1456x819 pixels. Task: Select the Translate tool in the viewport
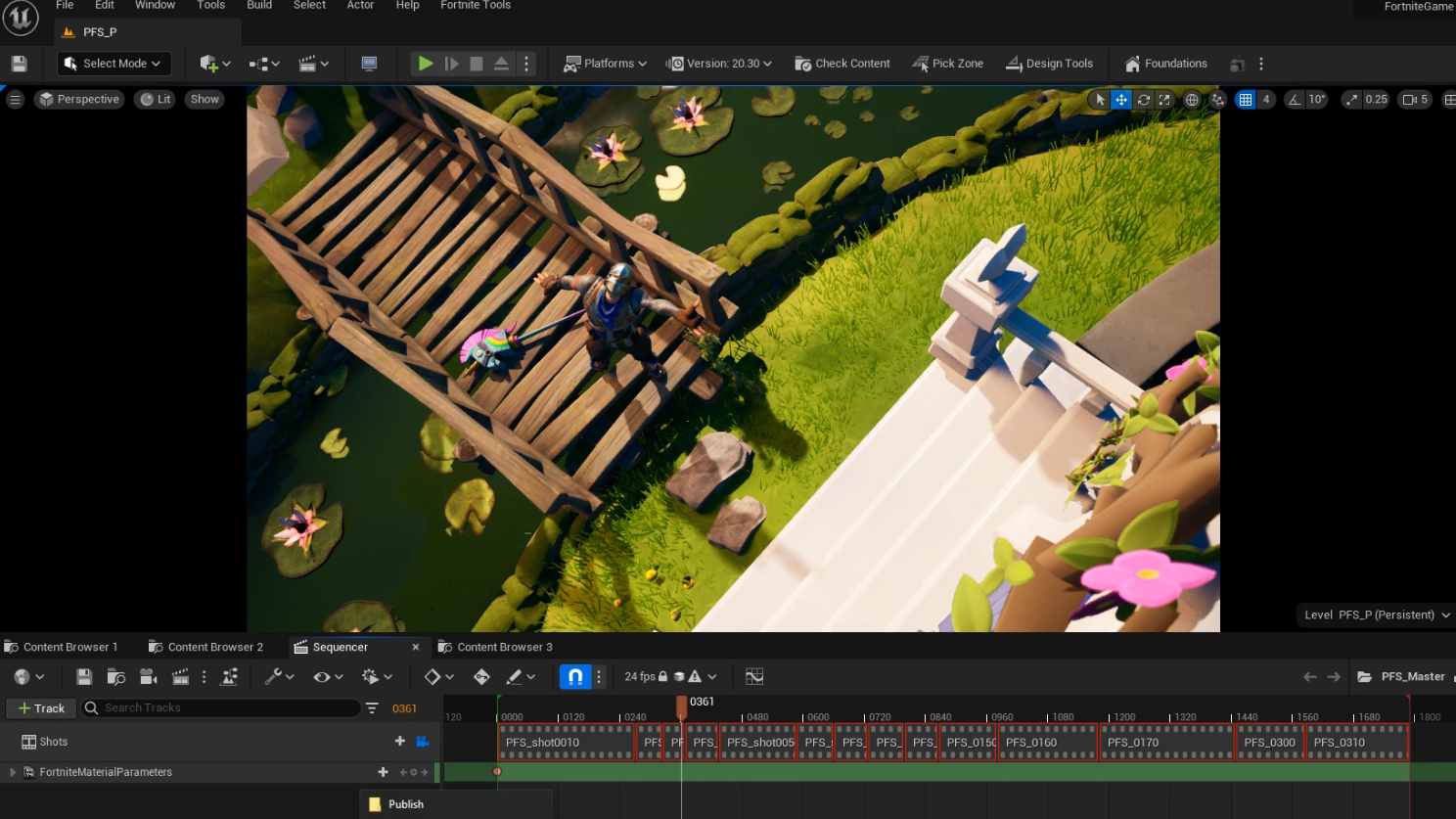1120,99
